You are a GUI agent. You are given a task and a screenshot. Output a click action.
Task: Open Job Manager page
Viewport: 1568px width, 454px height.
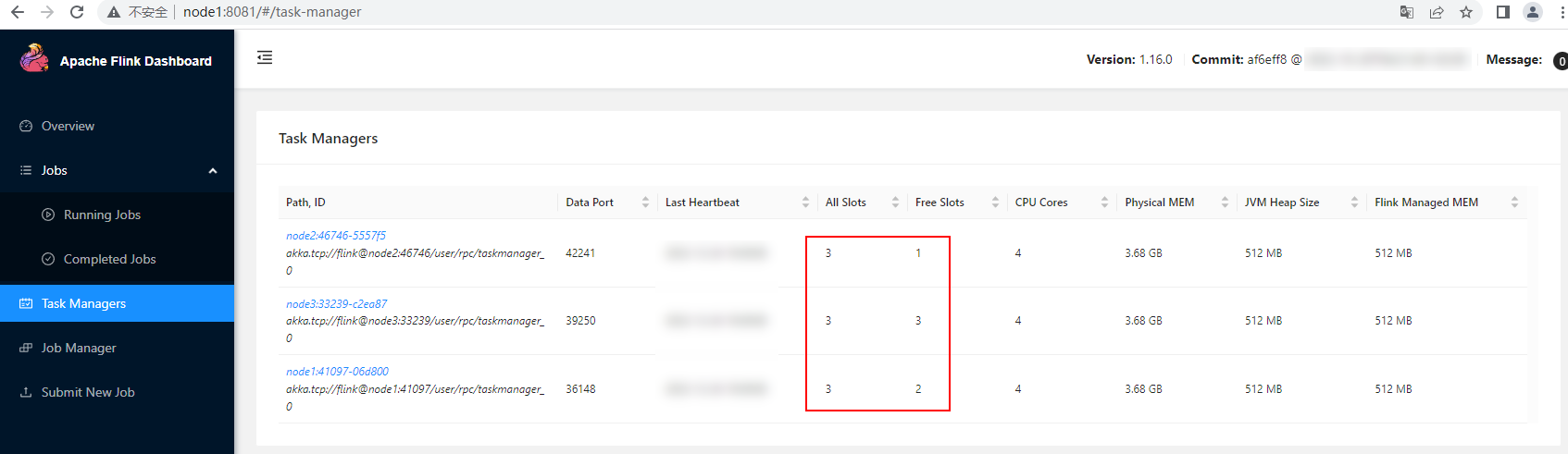coord(117,348)
